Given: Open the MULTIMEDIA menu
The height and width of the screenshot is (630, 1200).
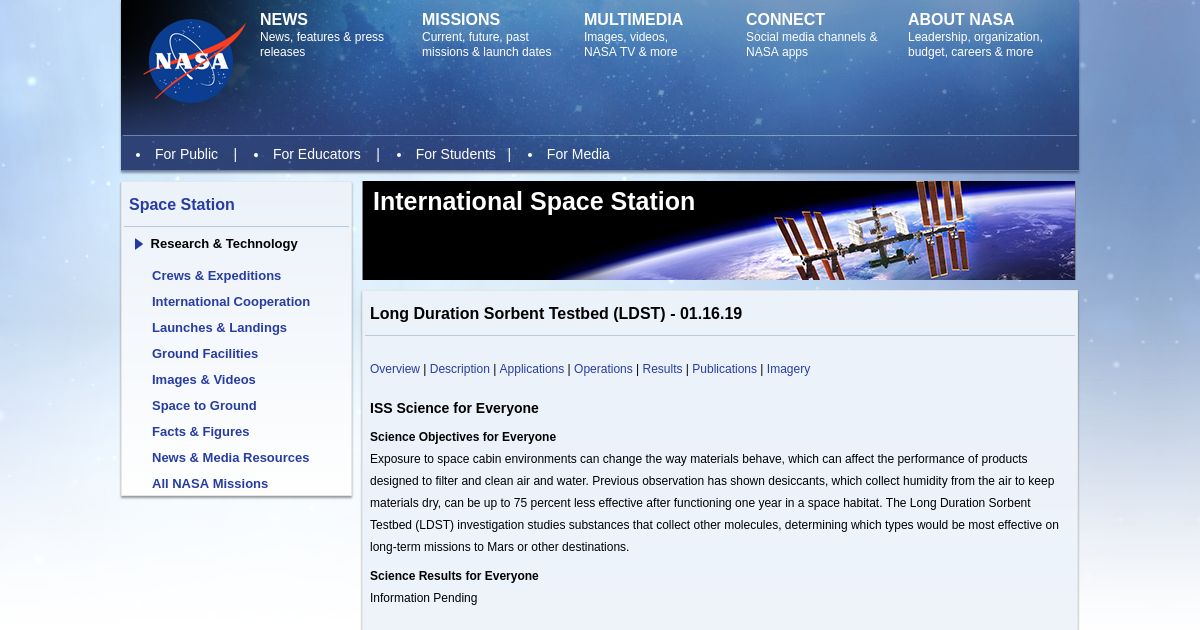Looking at the screenshot, I should [633, 20].
